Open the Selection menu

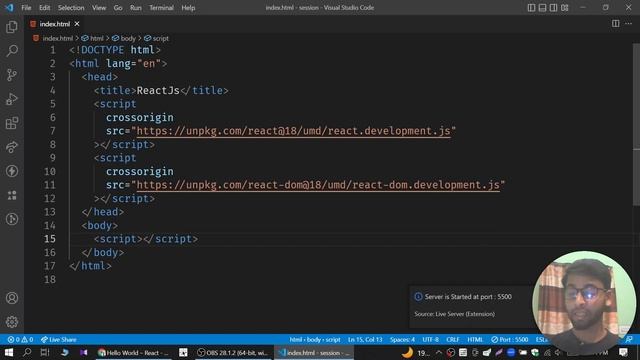point(71,8)
